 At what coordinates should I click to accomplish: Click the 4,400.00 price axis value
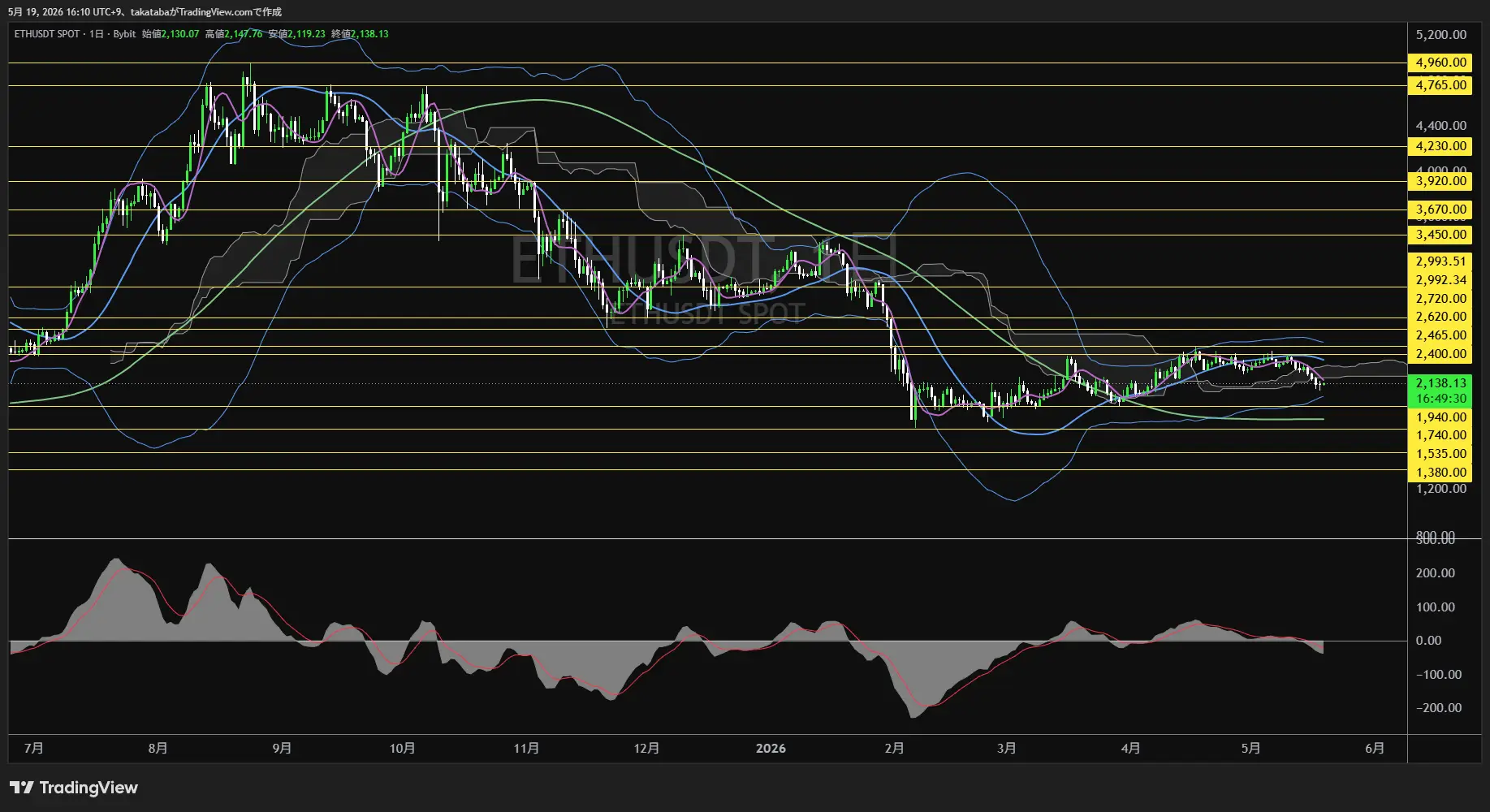[x=1440, y=126]
